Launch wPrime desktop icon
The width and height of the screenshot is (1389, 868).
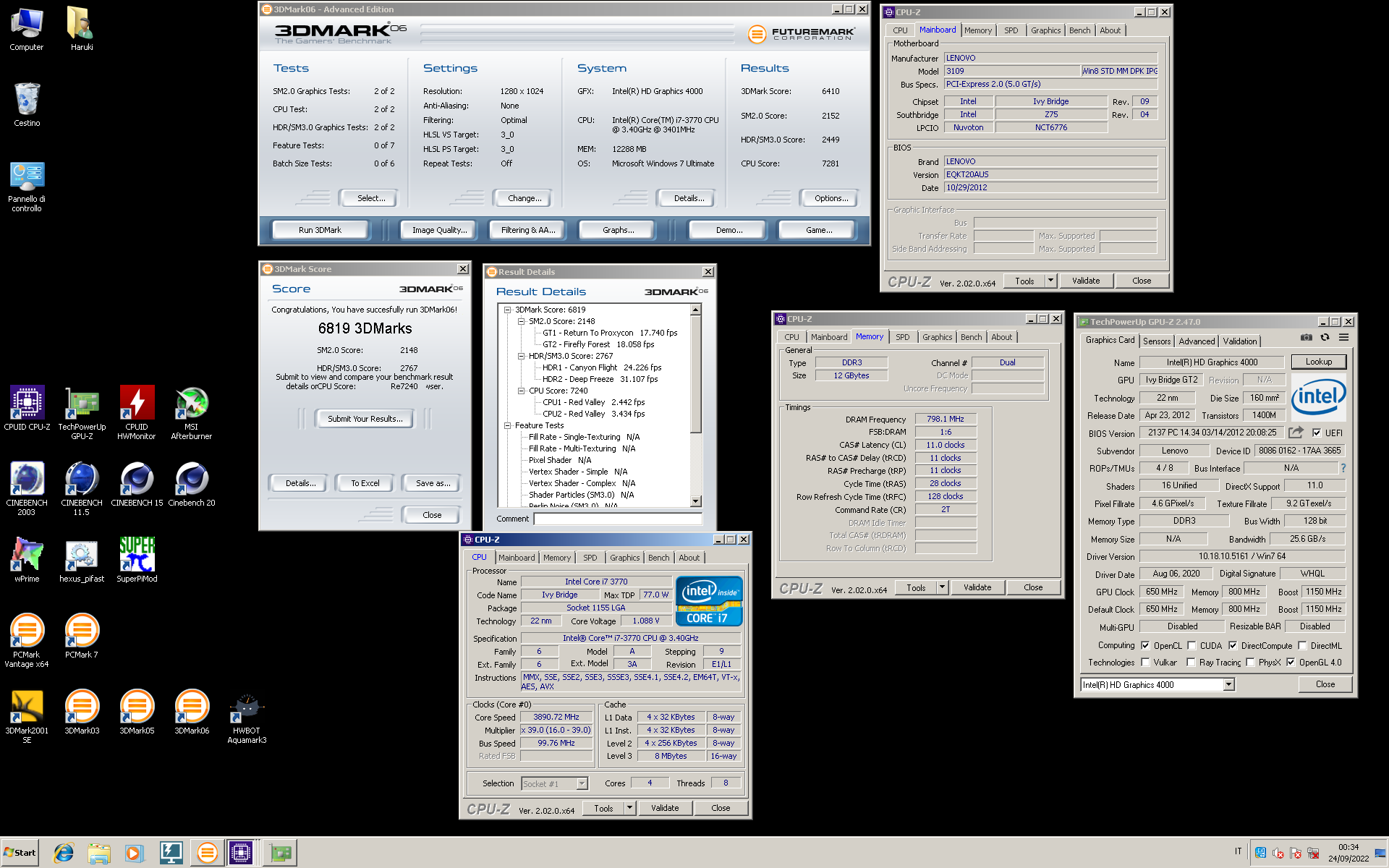tap(27, 561)
